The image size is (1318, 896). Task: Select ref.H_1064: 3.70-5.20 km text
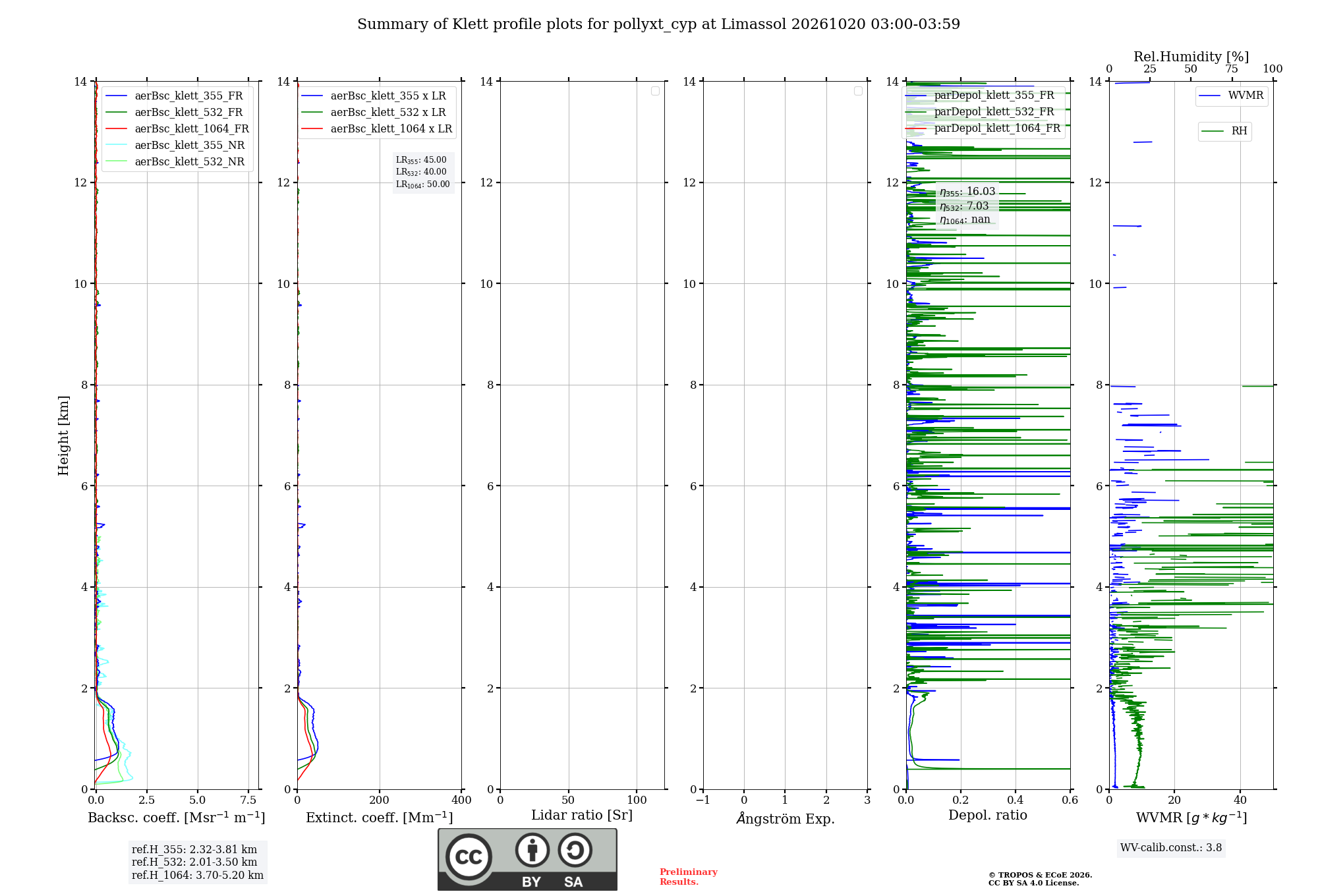point(198,876)
